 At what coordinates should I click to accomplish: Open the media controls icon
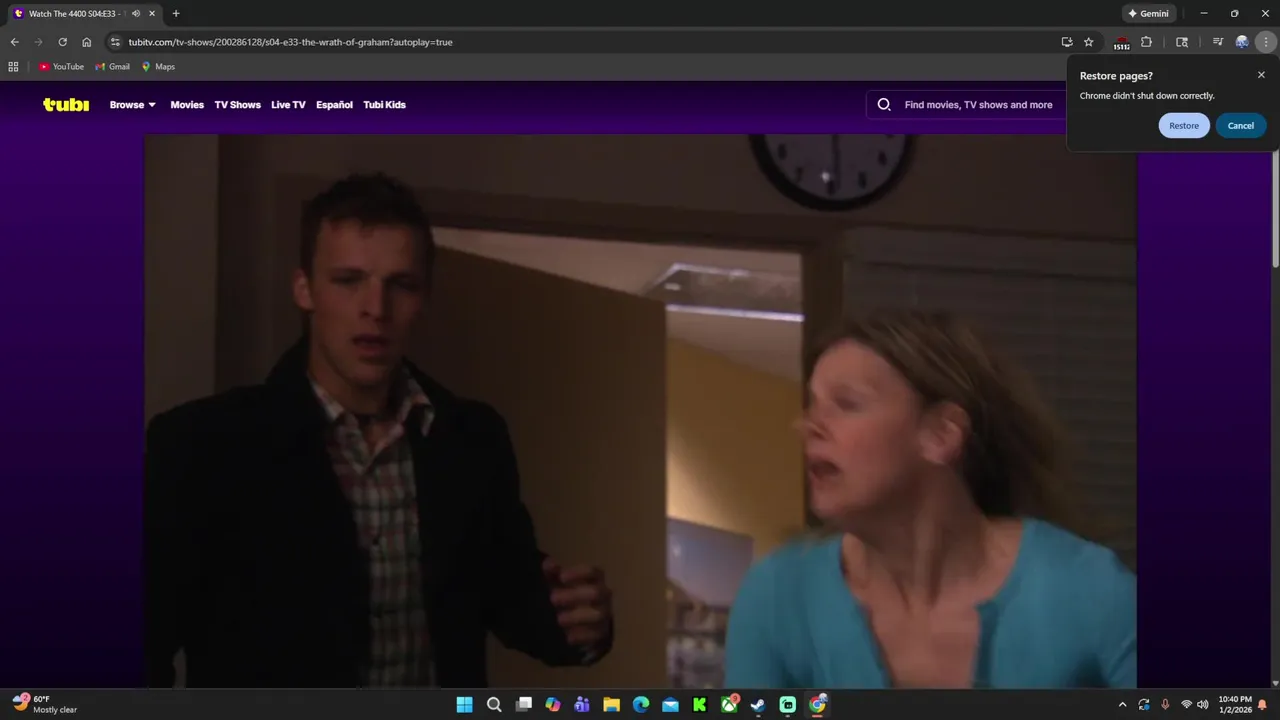tap(1217, 42)
